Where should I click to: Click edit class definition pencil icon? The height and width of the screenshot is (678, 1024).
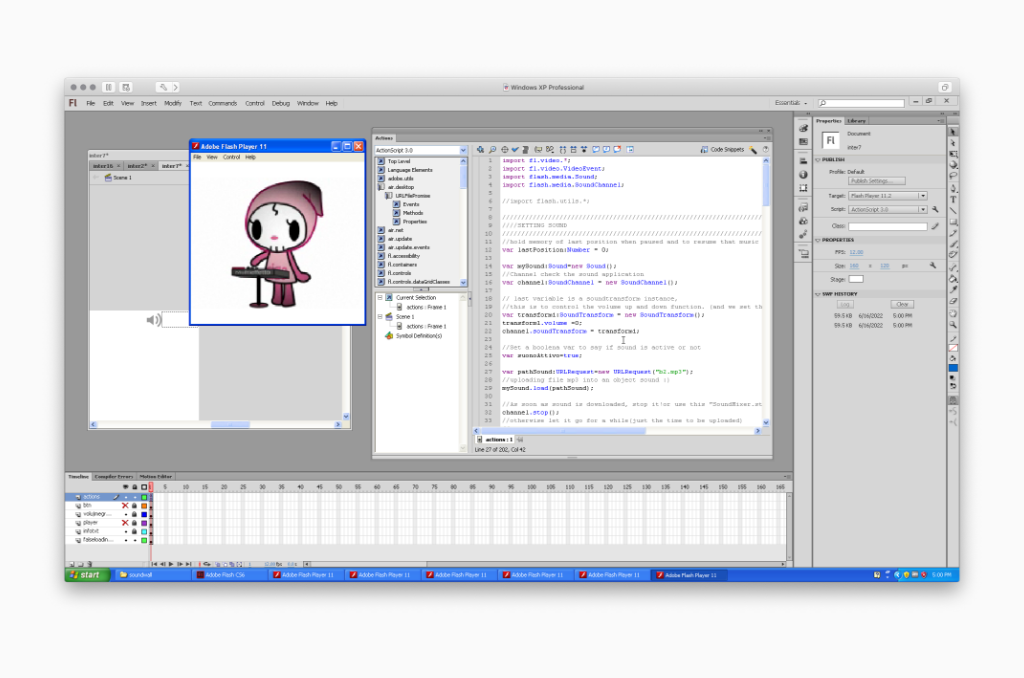[x=935, y=226]
